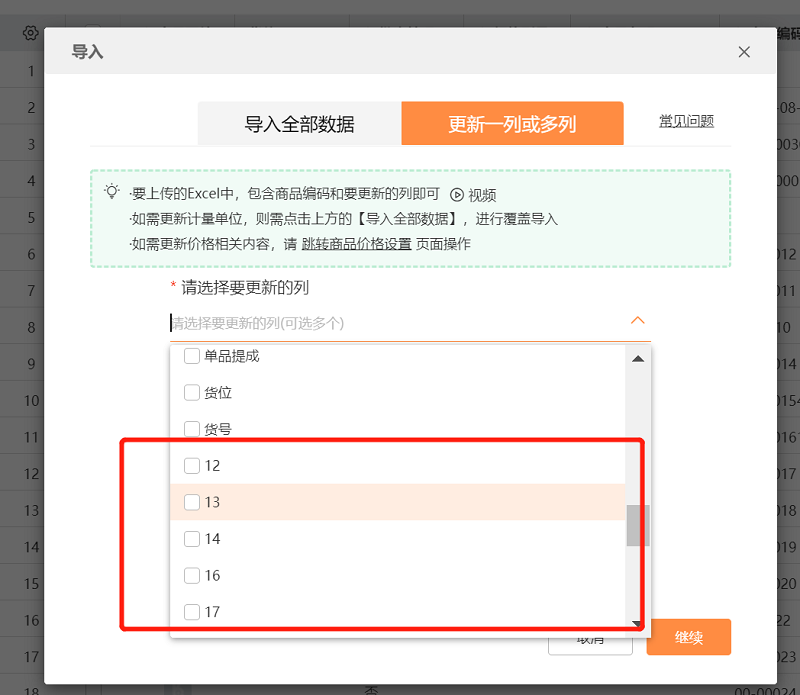Screen dimensions: 800x695
Task: Click the dropdown list scrollbar thumb
Action: coord(638,526)
